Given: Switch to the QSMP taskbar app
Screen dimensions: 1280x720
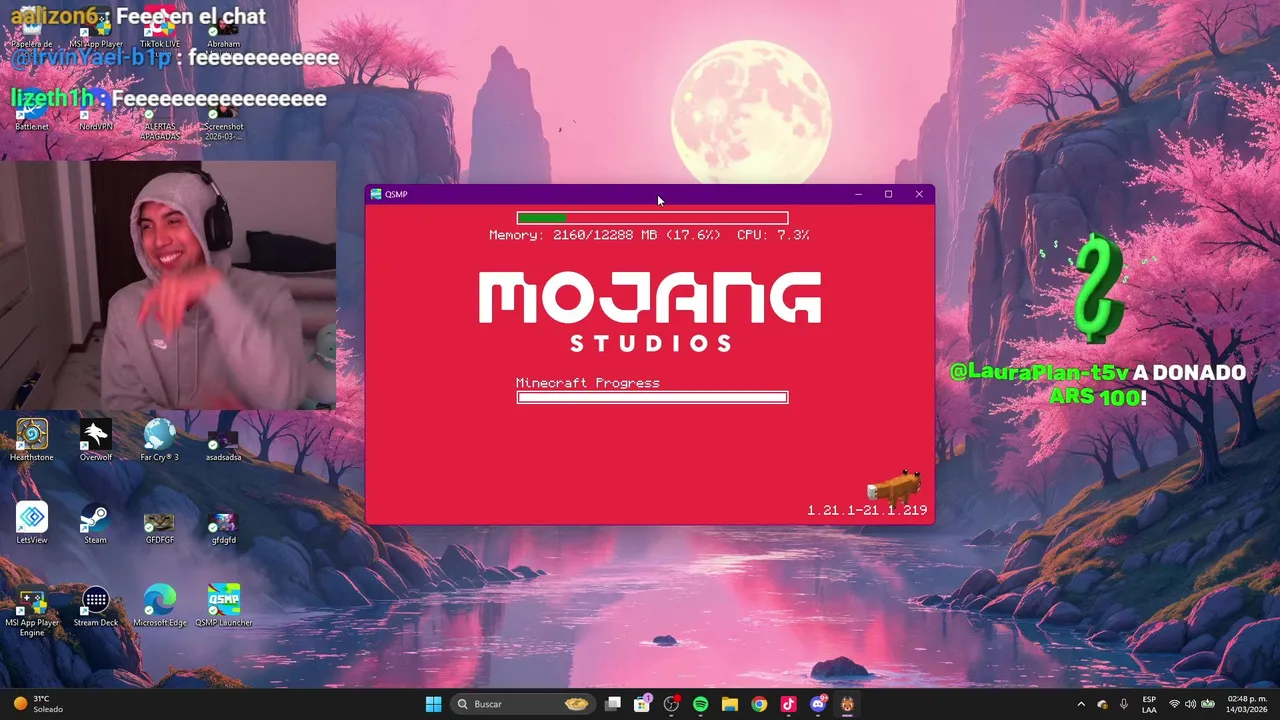Looking at the screenshot, I should click(847, 704).
